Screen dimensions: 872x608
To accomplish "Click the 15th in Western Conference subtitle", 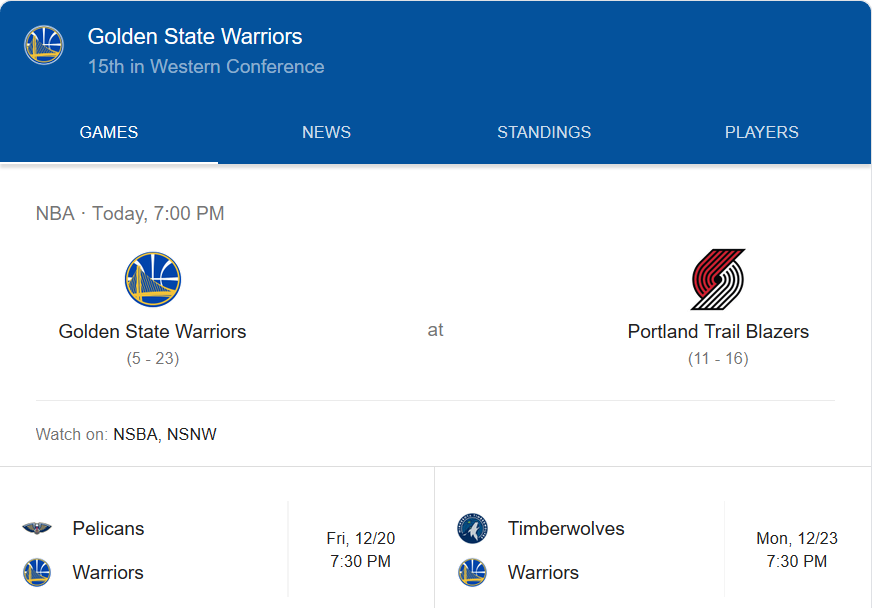I will tap(206, 67).
